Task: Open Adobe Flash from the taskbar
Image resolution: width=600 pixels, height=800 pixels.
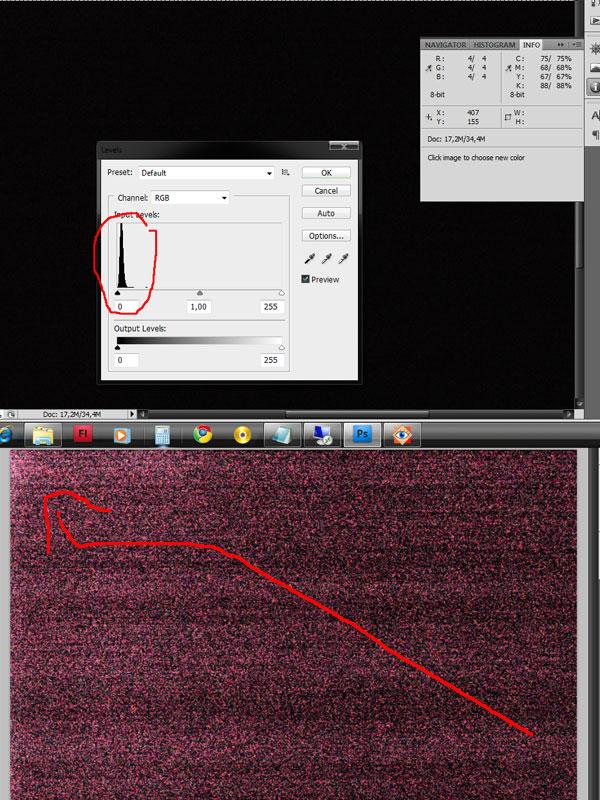Action: tap(83, 435)
